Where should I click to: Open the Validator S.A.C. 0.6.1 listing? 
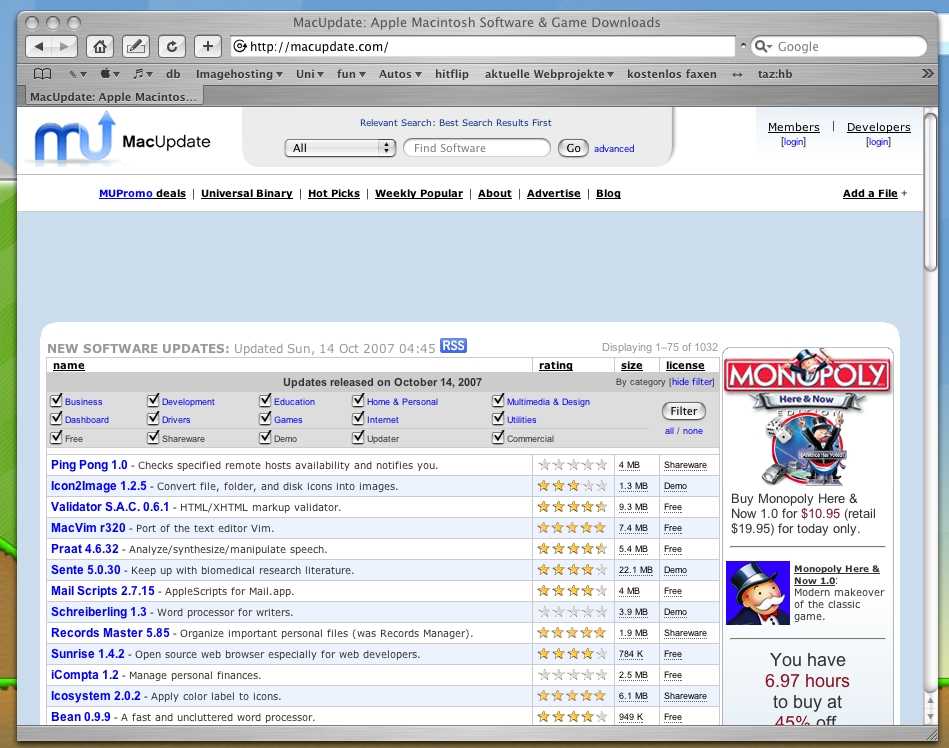click(x=110, y=507)
